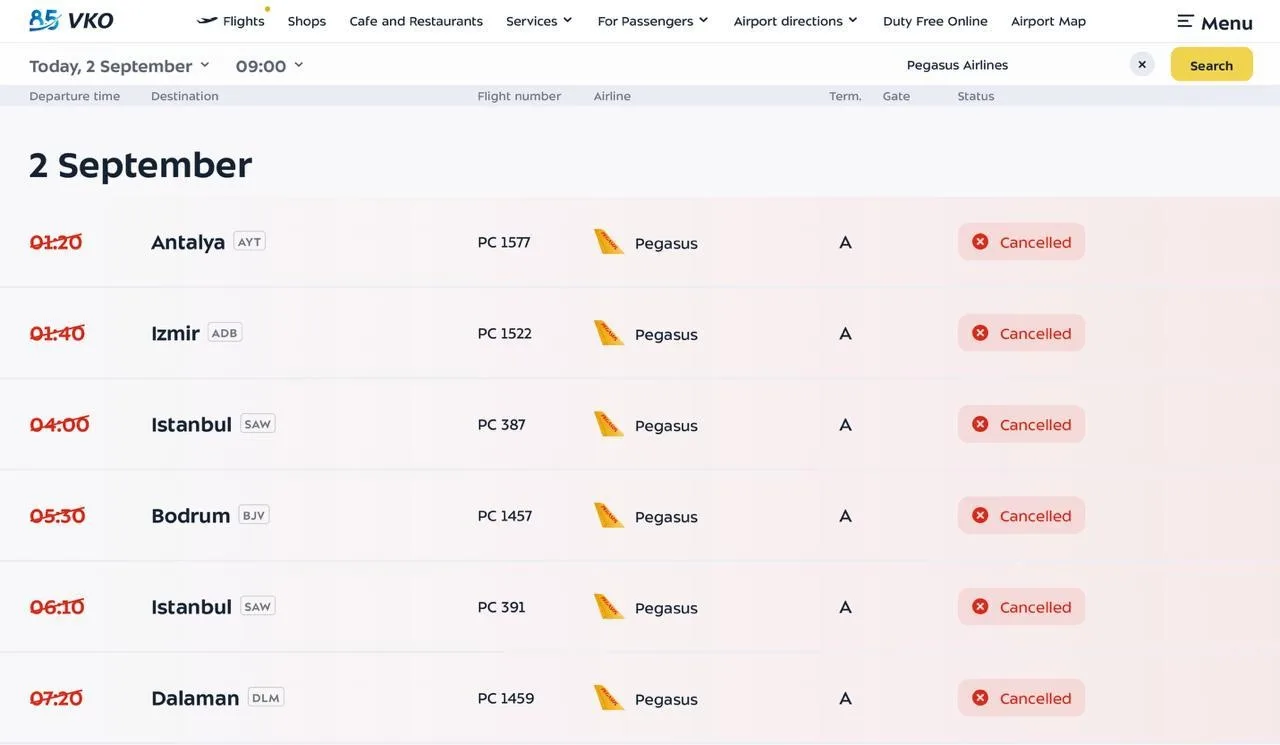Click the yellow Search button
1280x745 pixels.
click(x=1212, y=65)
